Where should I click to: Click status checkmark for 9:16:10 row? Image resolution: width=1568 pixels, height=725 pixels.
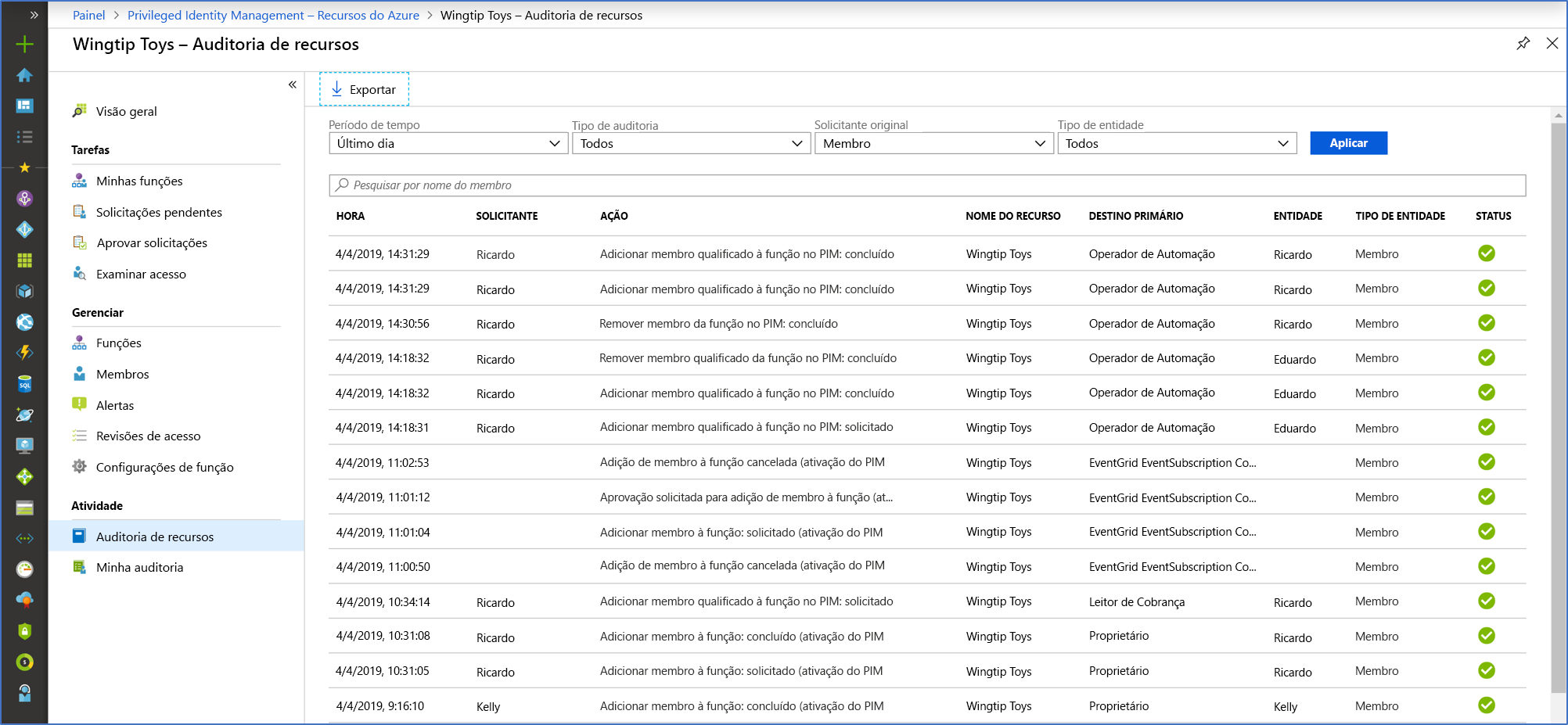pyautogui.click(x=1487, y=705)
